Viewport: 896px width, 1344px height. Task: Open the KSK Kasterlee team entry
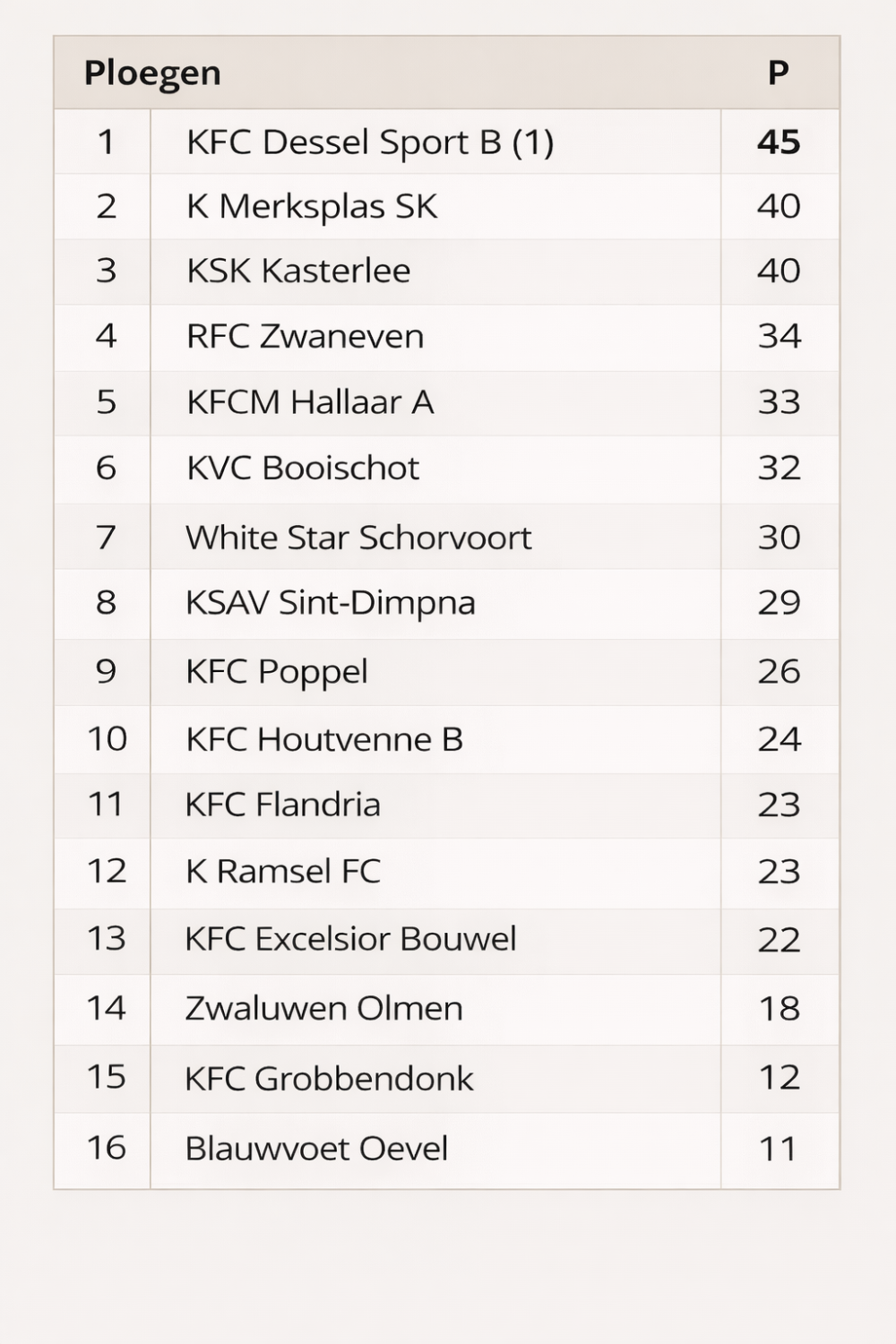298,271
